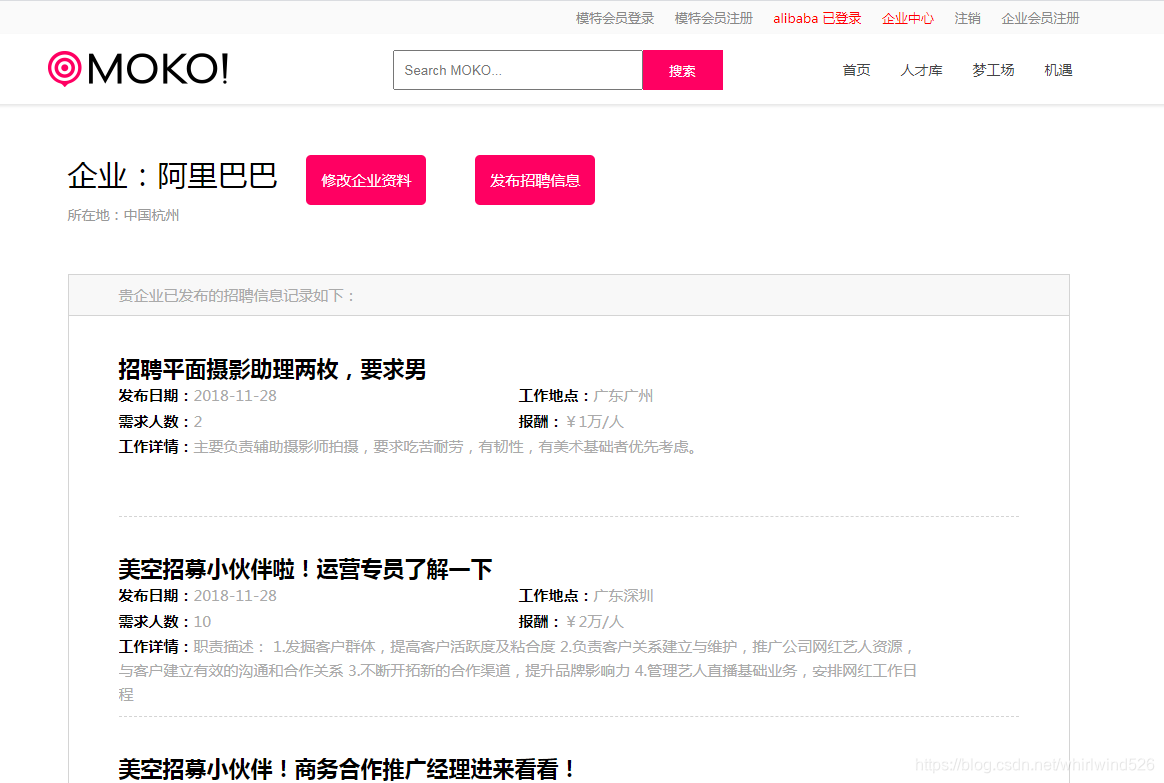
Task: Click job details starting 主要负责辅助摄影师拍摄
Action: point(448,447)
